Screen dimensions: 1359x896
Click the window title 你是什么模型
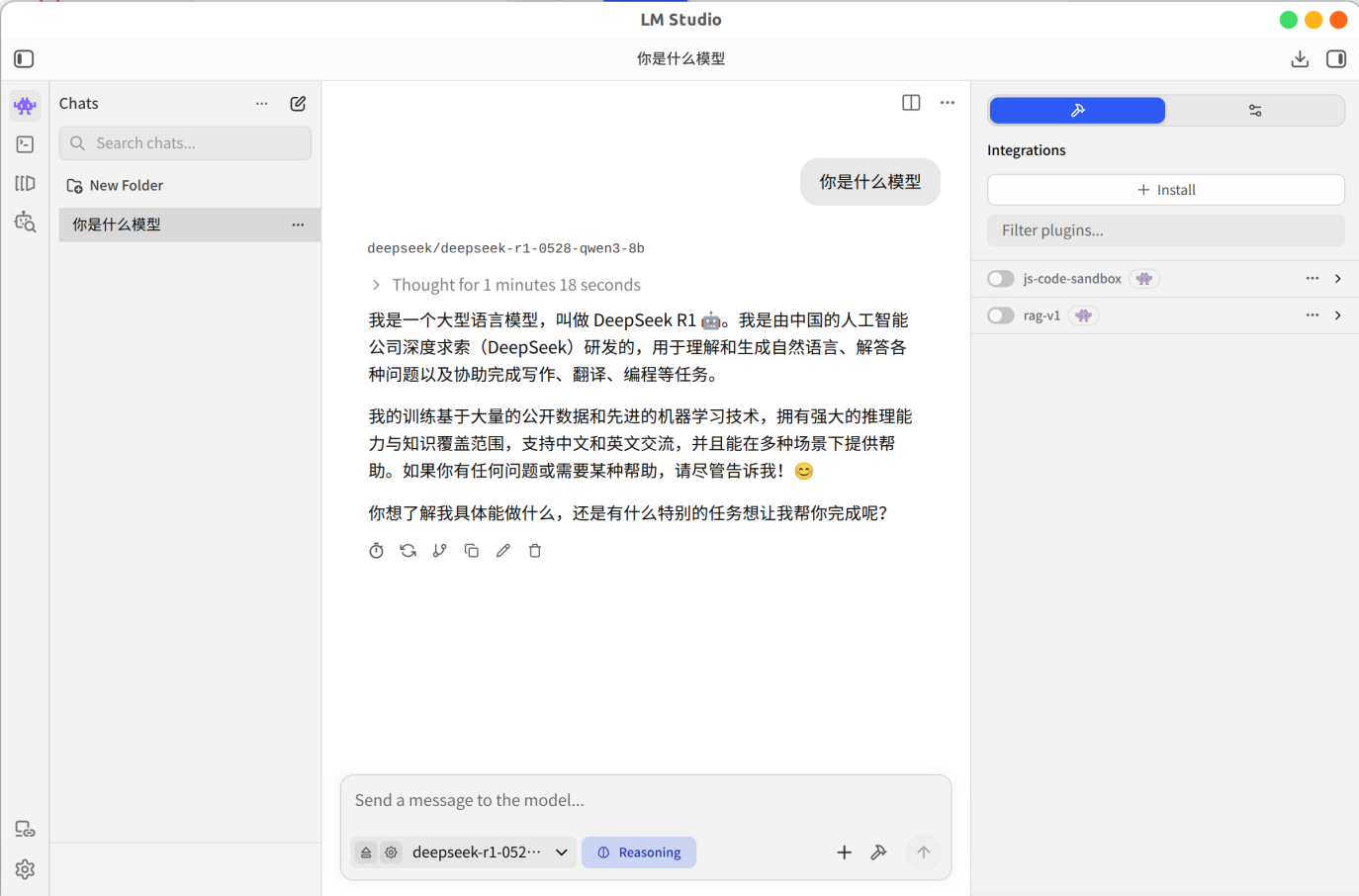pos(680,59)
